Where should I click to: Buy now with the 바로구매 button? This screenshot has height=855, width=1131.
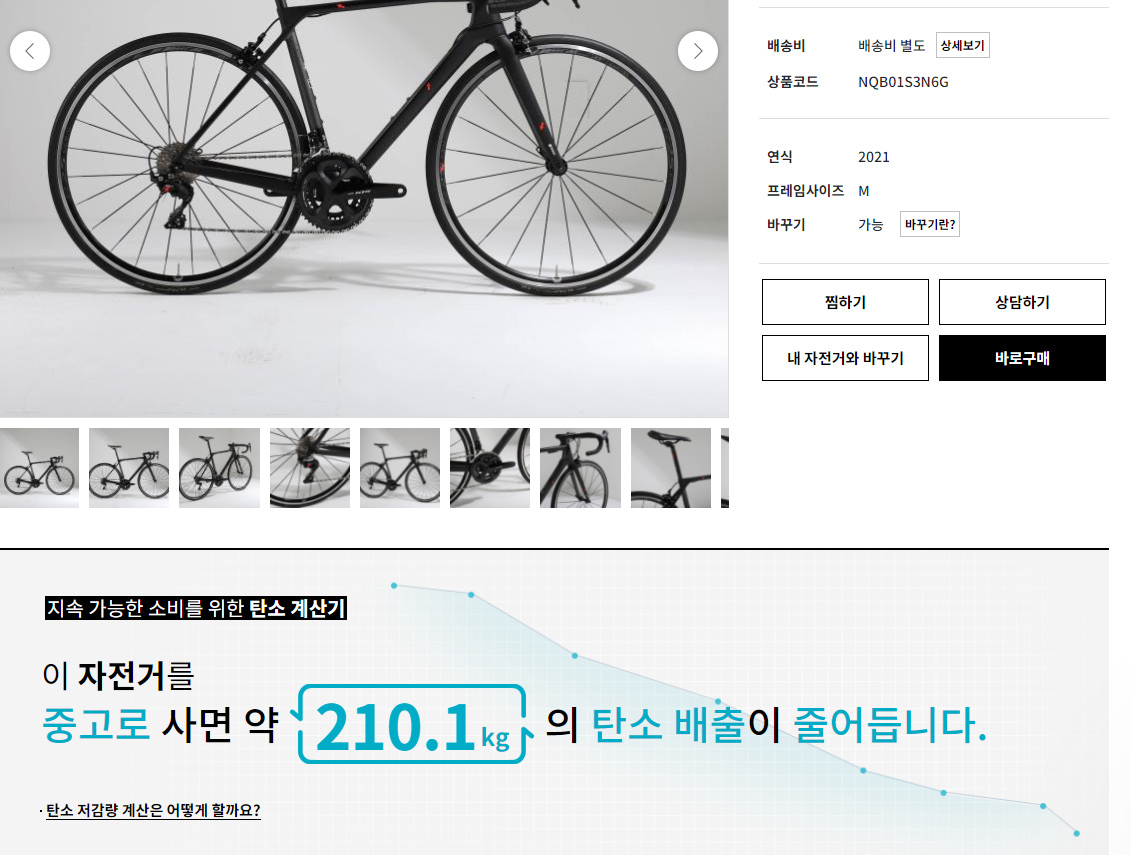[1022, 358]
